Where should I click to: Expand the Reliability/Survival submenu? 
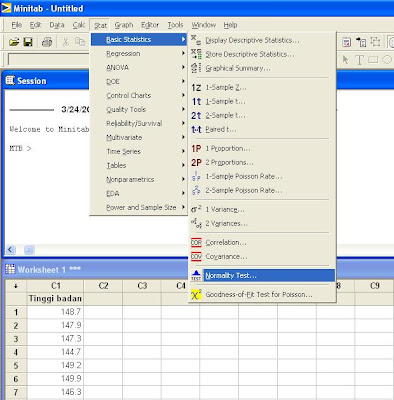tap(139, 123)
